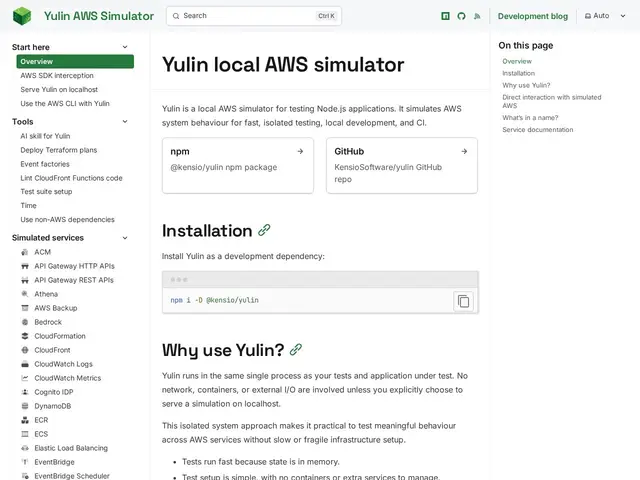Jump to What's in a name? section

click(x=530, y=118)
